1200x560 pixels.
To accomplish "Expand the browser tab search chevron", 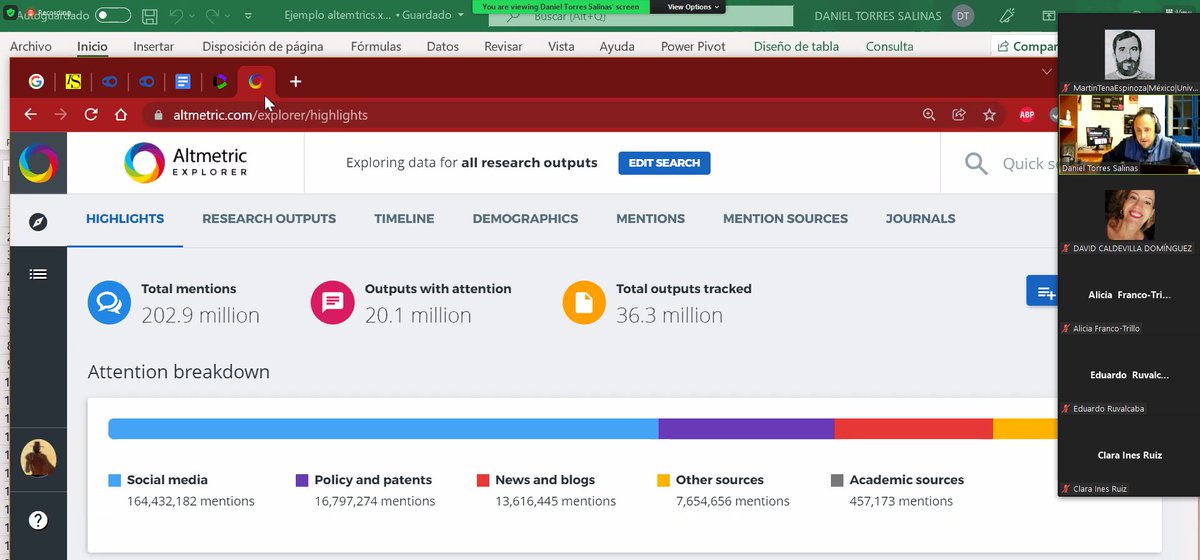I will click(1047, 72).
